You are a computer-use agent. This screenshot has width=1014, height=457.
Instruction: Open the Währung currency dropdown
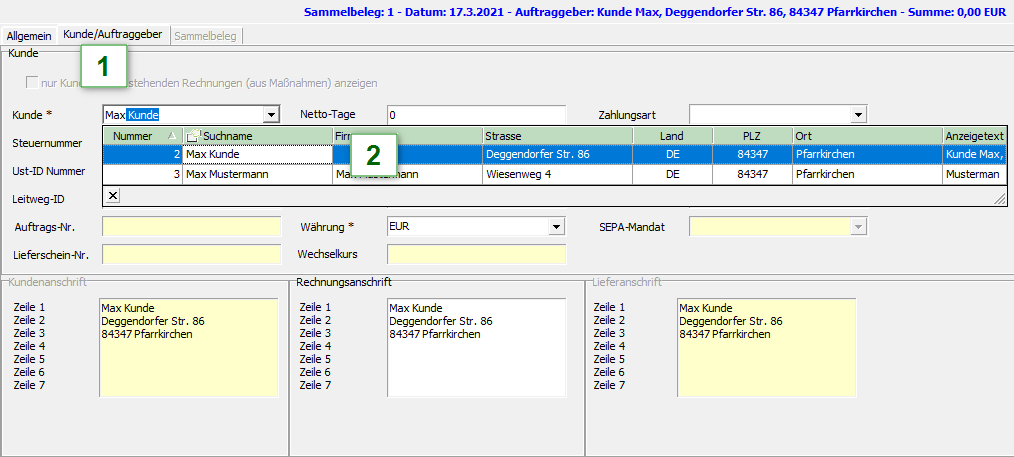[x=557, y=227]
